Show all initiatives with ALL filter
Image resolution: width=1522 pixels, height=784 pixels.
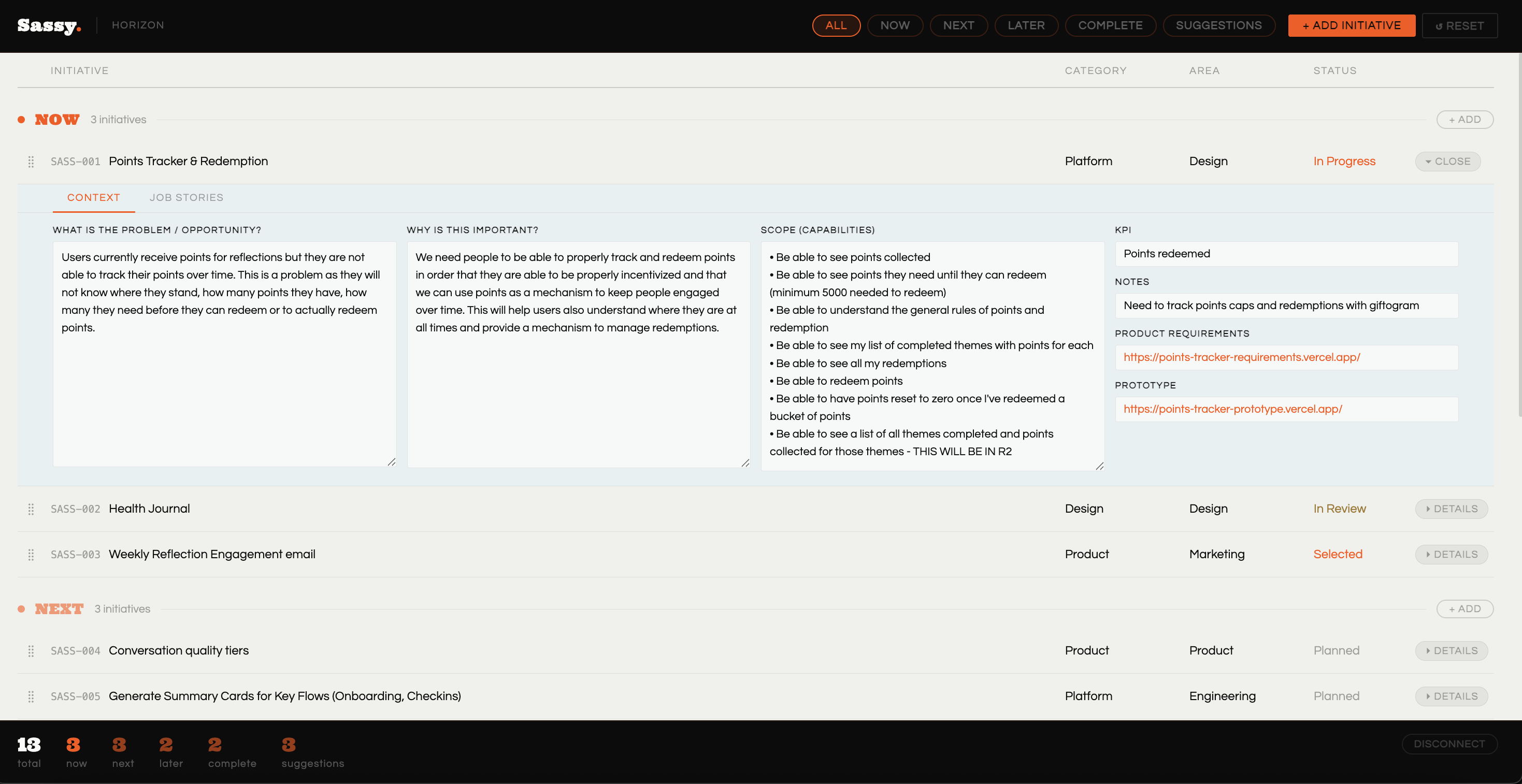click(x=836, y=25)
